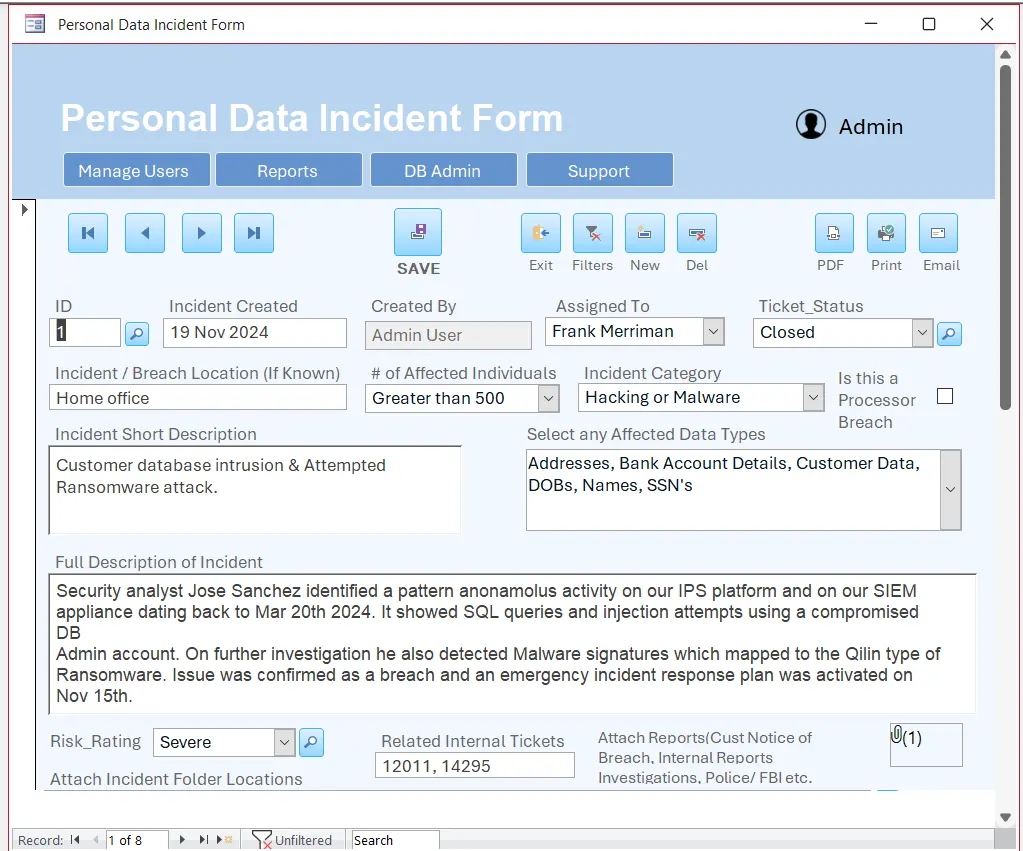1023x851 pixels.
Task: Open the Incident Category dropdown
Action: (813, 398)
